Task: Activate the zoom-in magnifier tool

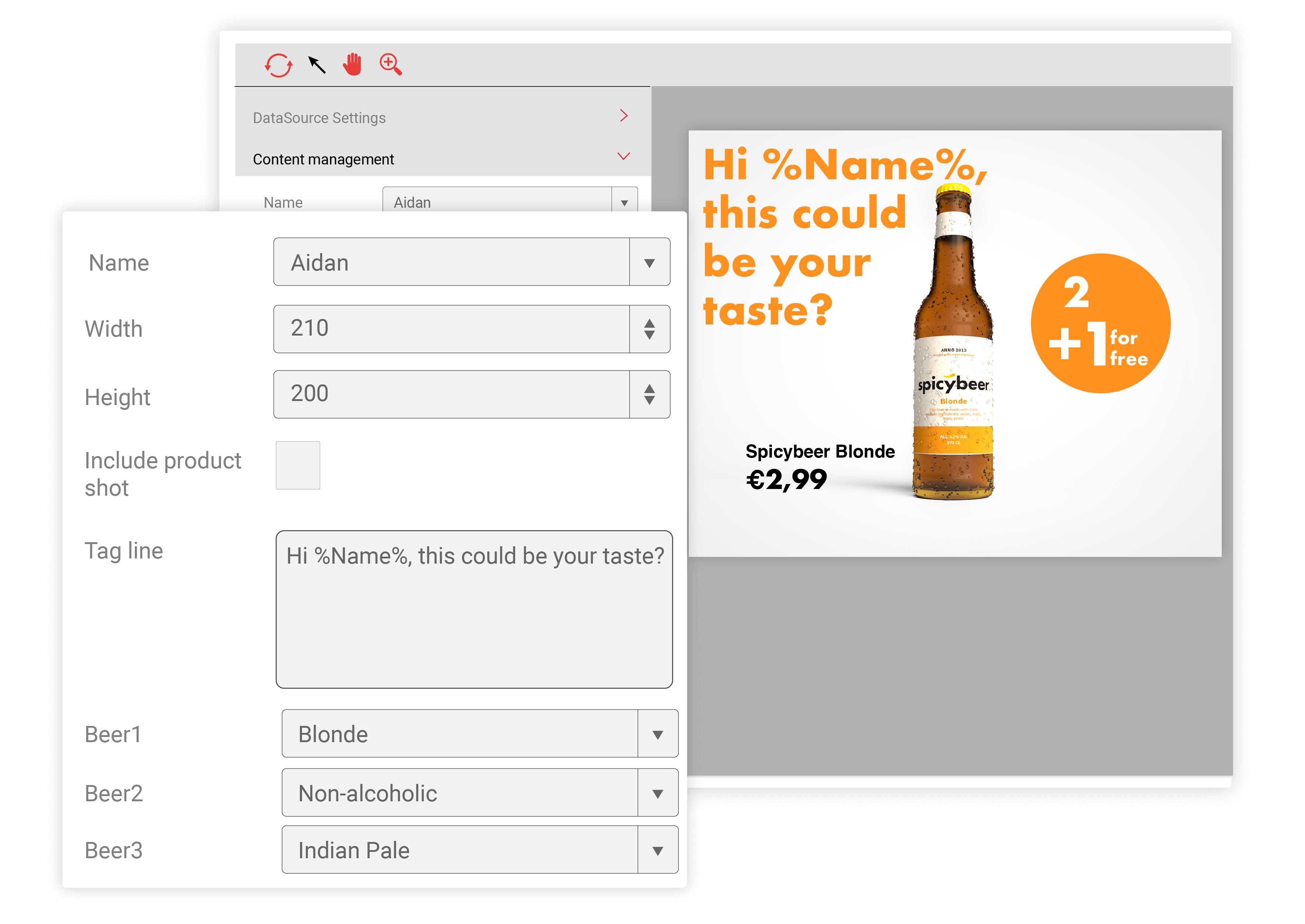Action: tap(390, 64)
